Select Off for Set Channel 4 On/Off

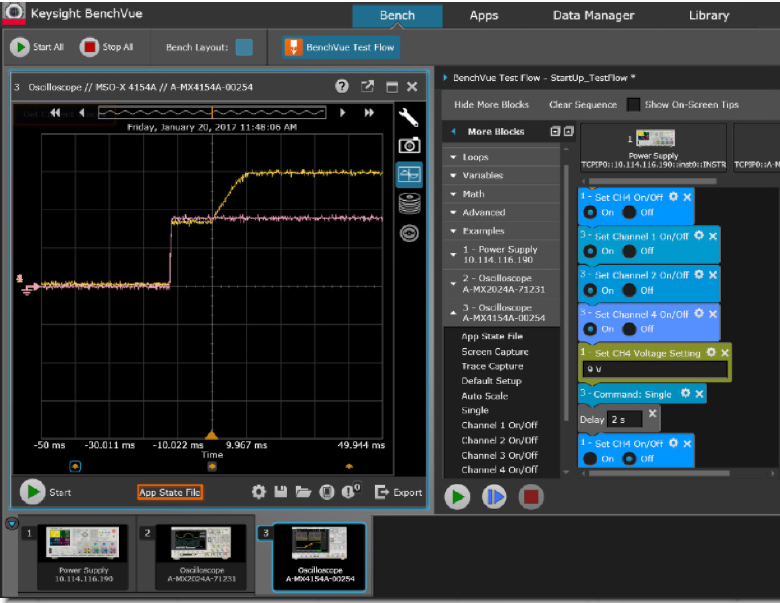[x=629, y=329]
